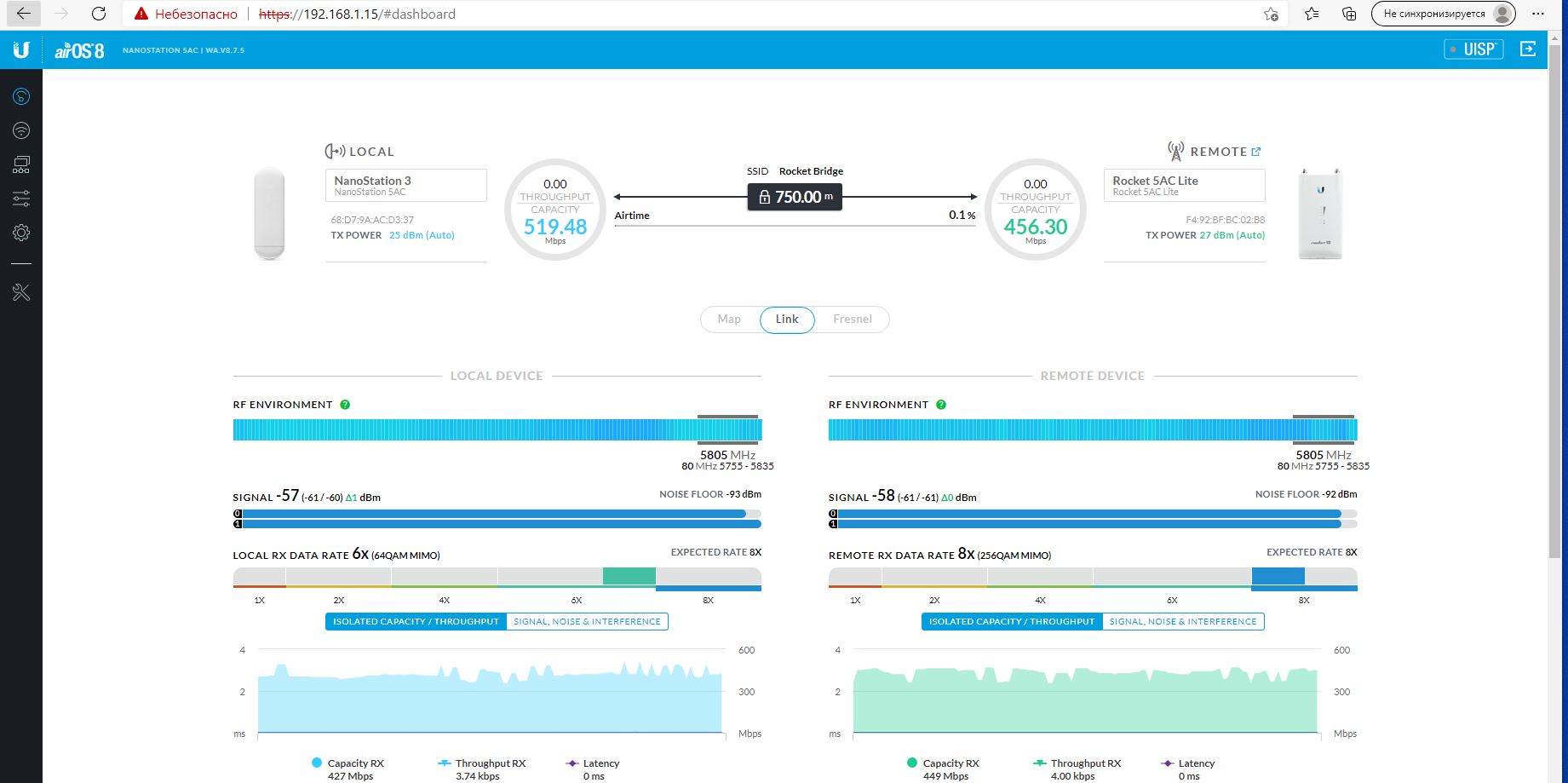Click the local RX data rate bar
Screen dimensions: 1568x783
pyautogui.click(x=497, y=579)
